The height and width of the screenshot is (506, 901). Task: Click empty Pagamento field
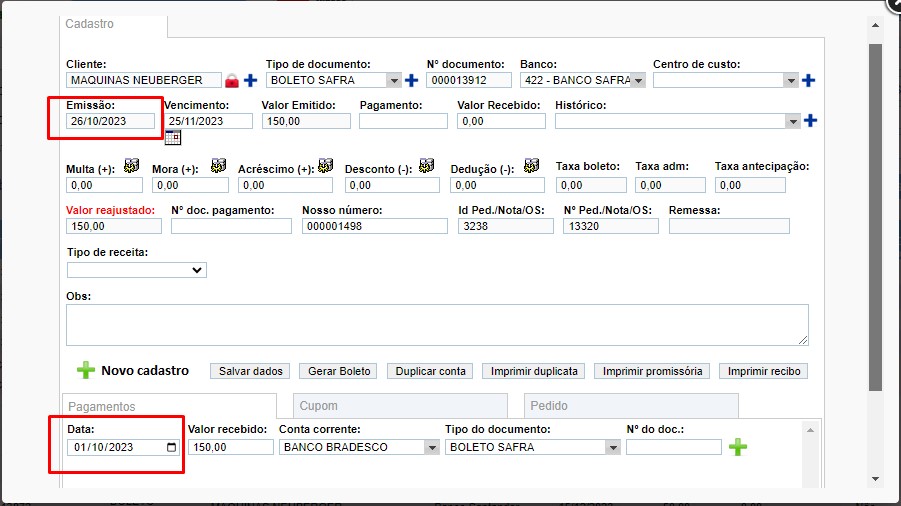[403, 121]
